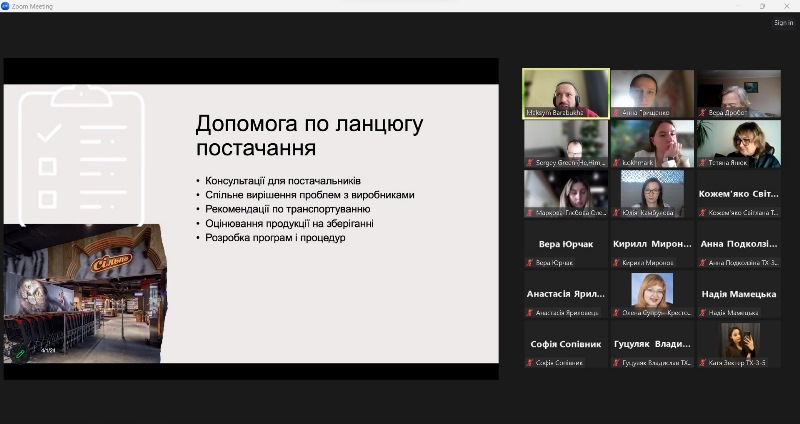Click muted mic icon beside Вера Дробот
Viewport: 800px width, 424px height.
coord(703,113)
